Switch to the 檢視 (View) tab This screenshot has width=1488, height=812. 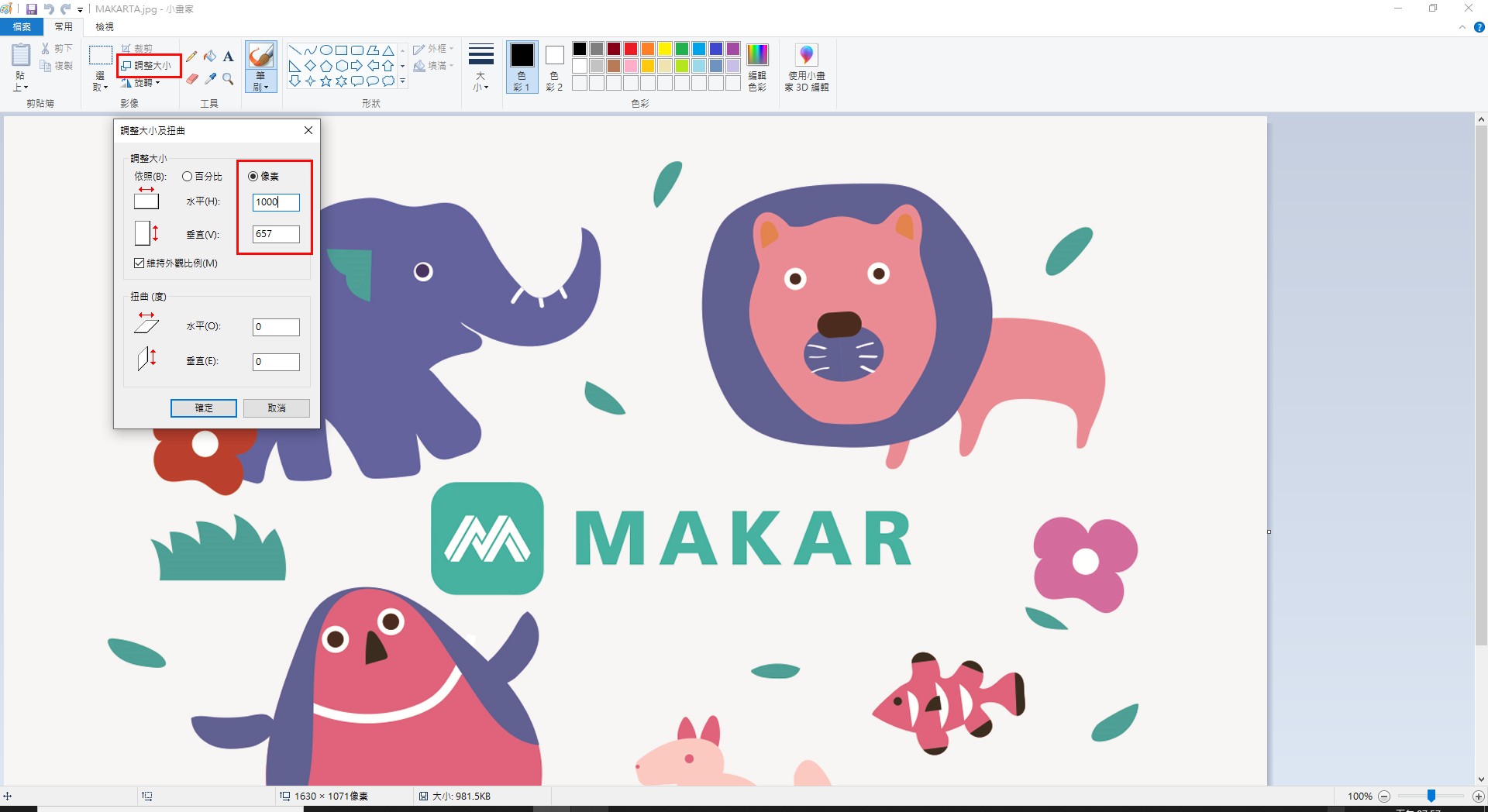coord(105,27)
